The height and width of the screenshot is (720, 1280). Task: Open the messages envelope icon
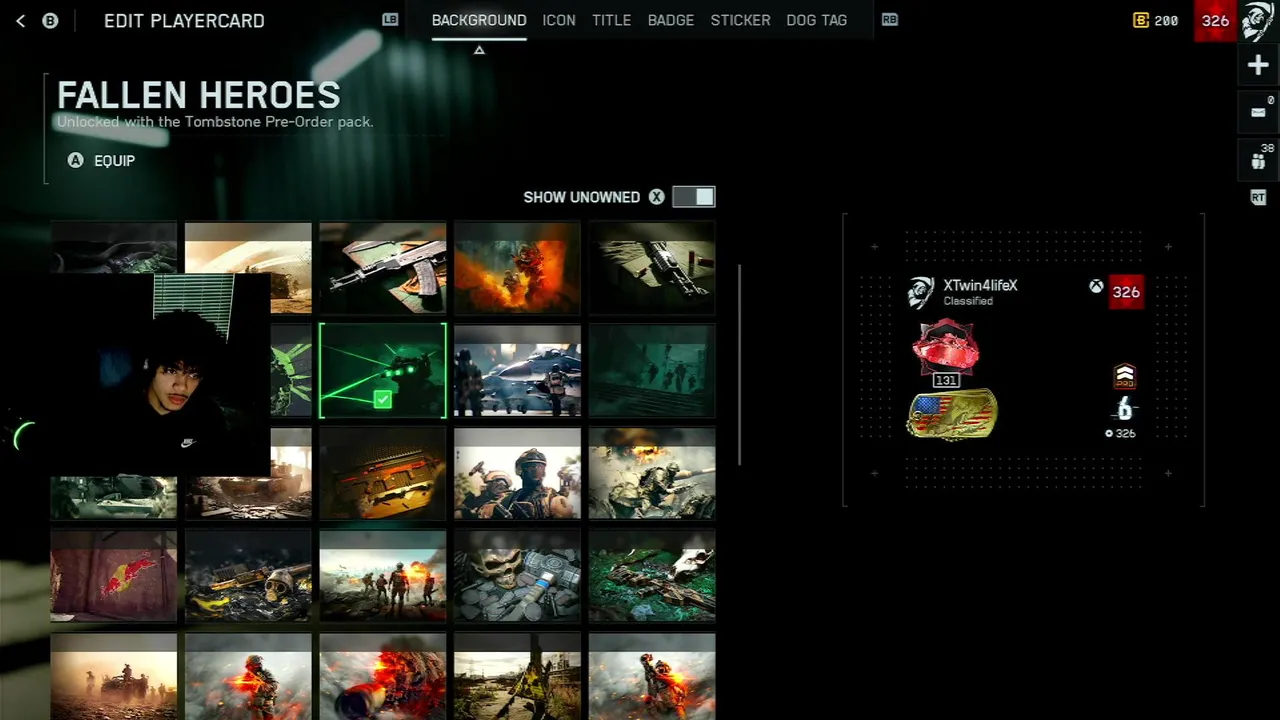pyautogui.click(x=1258, y=112)
